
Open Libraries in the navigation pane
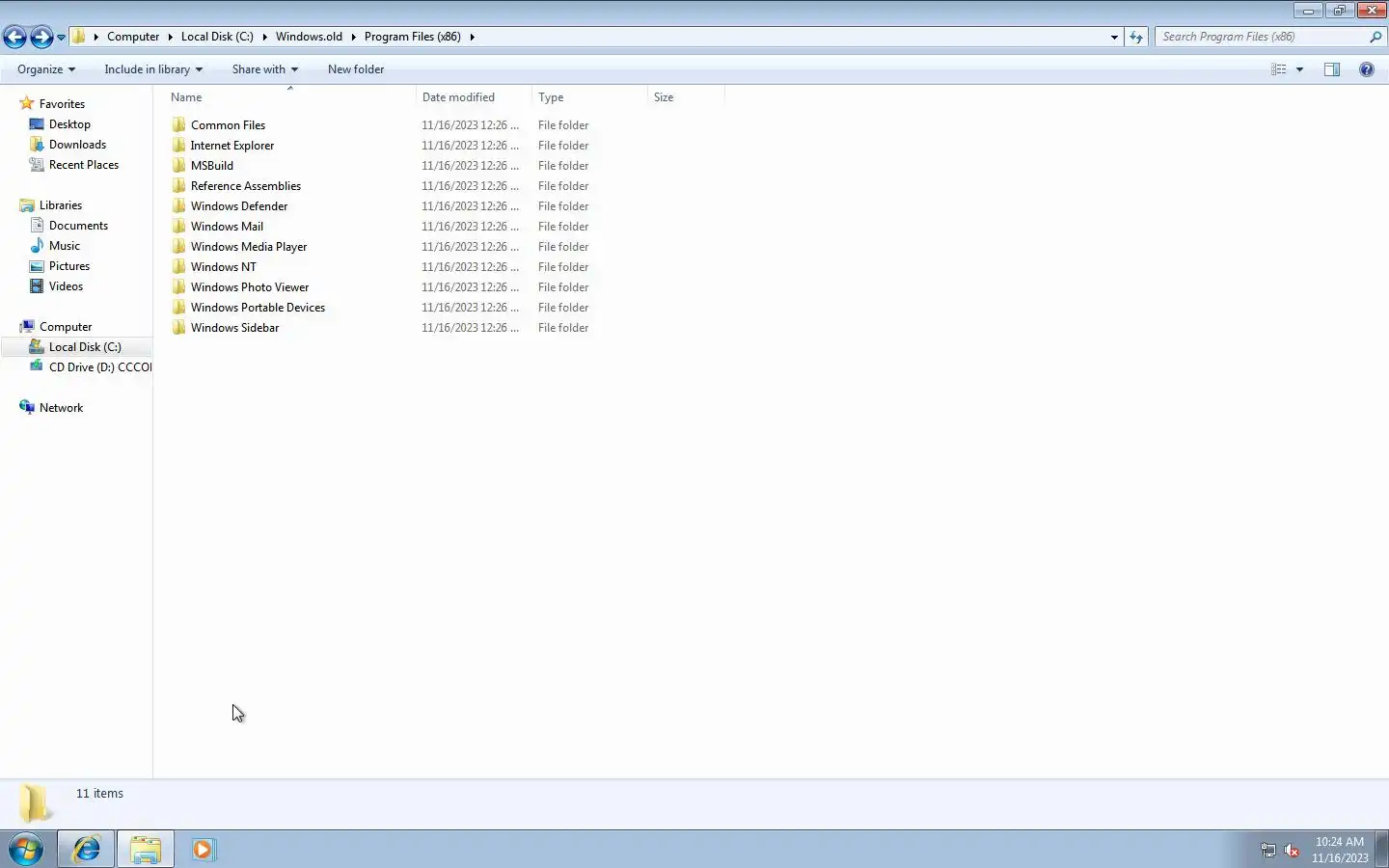pyautogui.click(x=60, y=205)
